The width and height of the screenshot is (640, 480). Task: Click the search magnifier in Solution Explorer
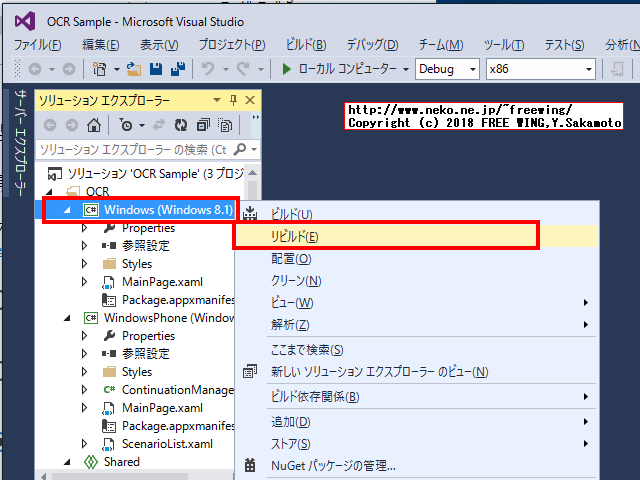pos(240,149)
